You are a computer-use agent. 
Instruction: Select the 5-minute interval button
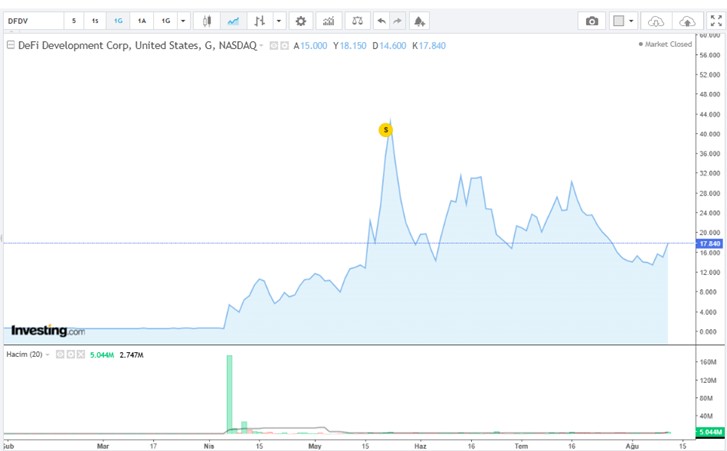click(74, 21)
